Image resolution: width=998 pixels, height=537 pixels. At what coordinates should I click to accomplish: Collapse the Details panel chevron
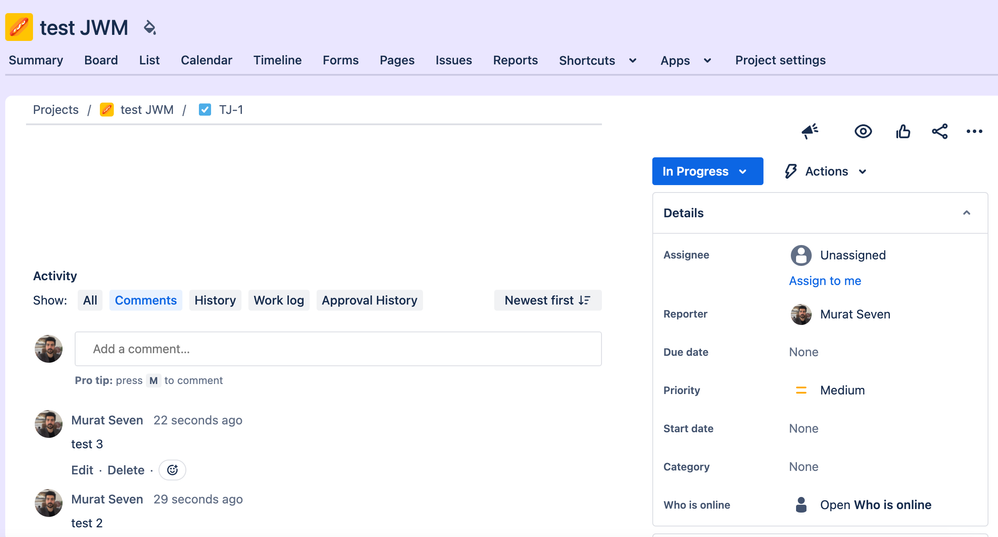966,213
